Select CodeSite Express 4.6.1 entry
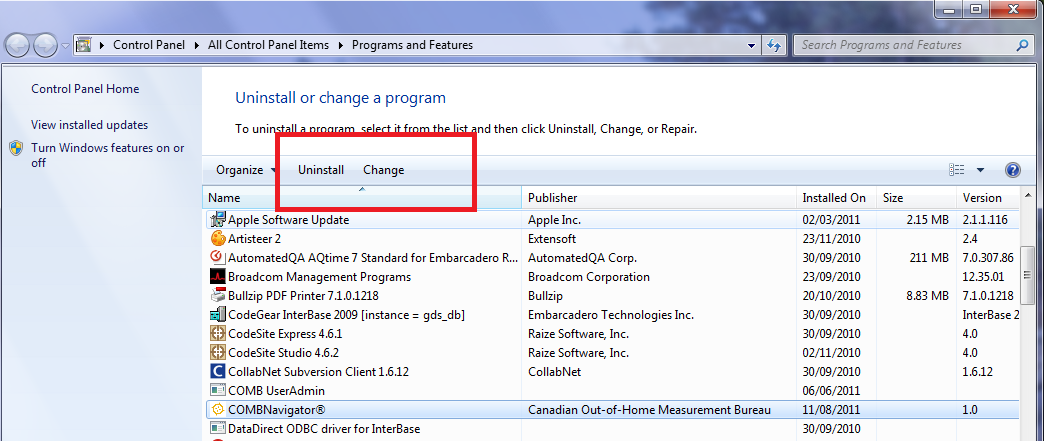Screen dimensions: 1044x441 284,334
